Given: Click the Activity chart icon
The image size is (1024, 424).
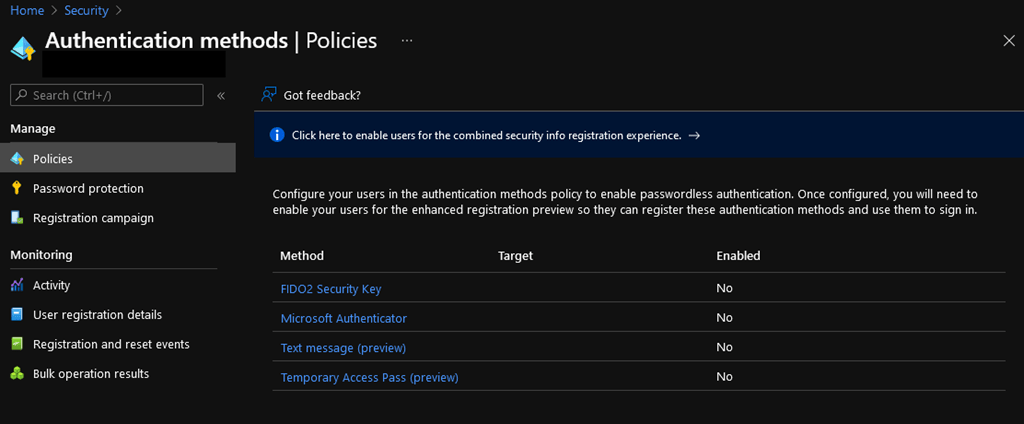Looking at the screenshot, I should tap(16, 285).
